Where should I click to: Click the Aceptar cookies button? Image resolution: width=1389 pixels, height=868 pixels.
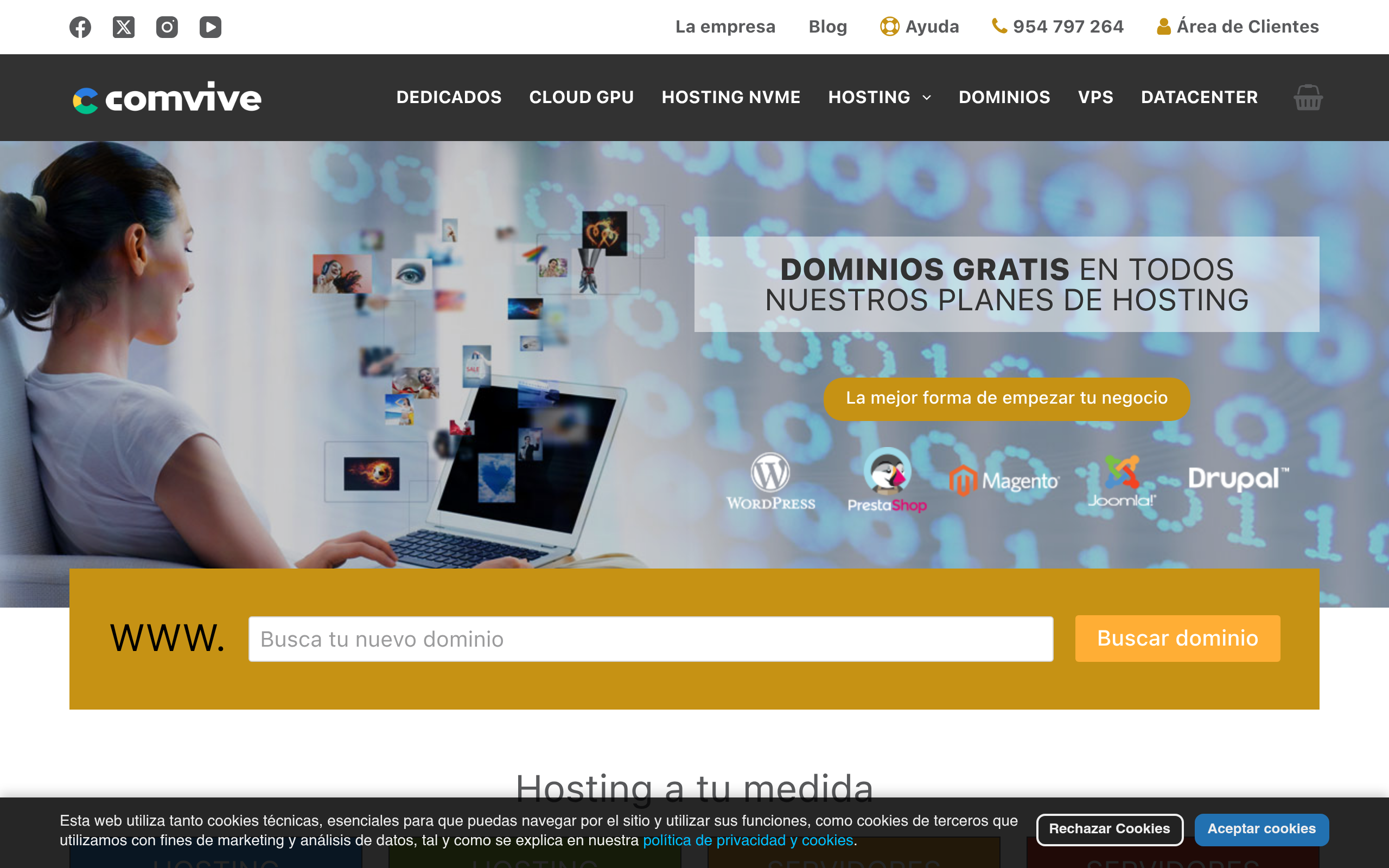click(1261, 829)
